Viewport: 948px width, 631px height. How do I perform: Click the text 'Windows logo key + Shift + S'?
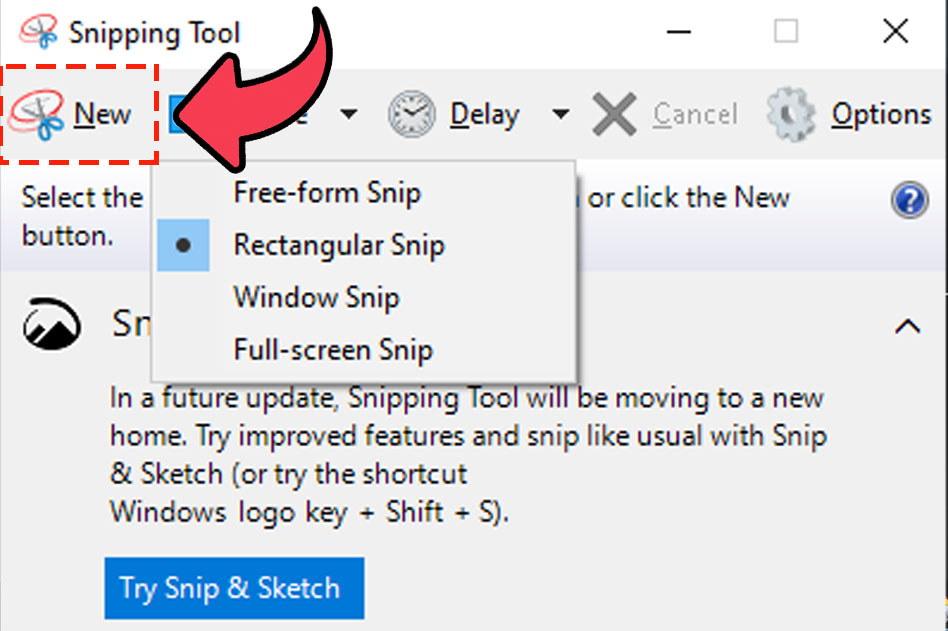point(304,513)
